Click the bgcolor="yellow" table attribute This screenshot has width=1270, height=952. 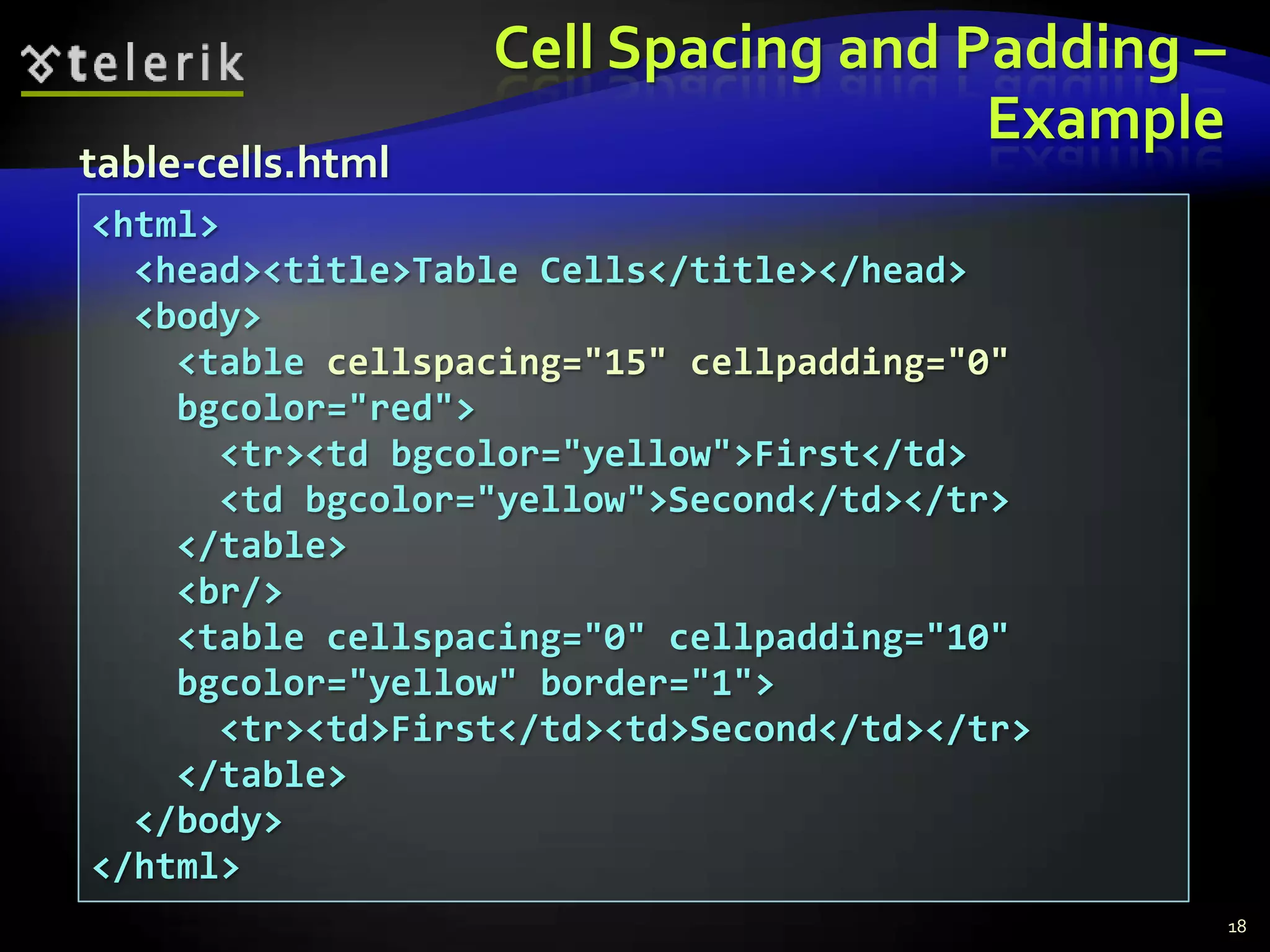[346, 684]
